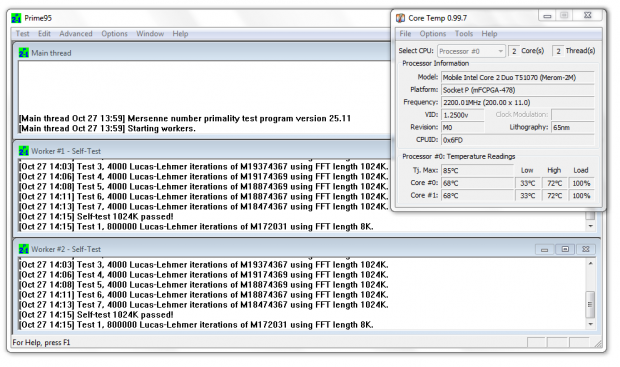Click the Worker #1 Self-Test window icon

[24, 151]
